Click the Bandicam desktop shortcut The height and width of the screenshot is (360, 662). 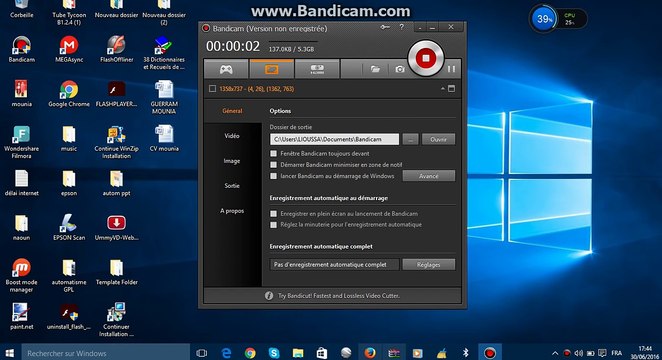tap(22, 49)
